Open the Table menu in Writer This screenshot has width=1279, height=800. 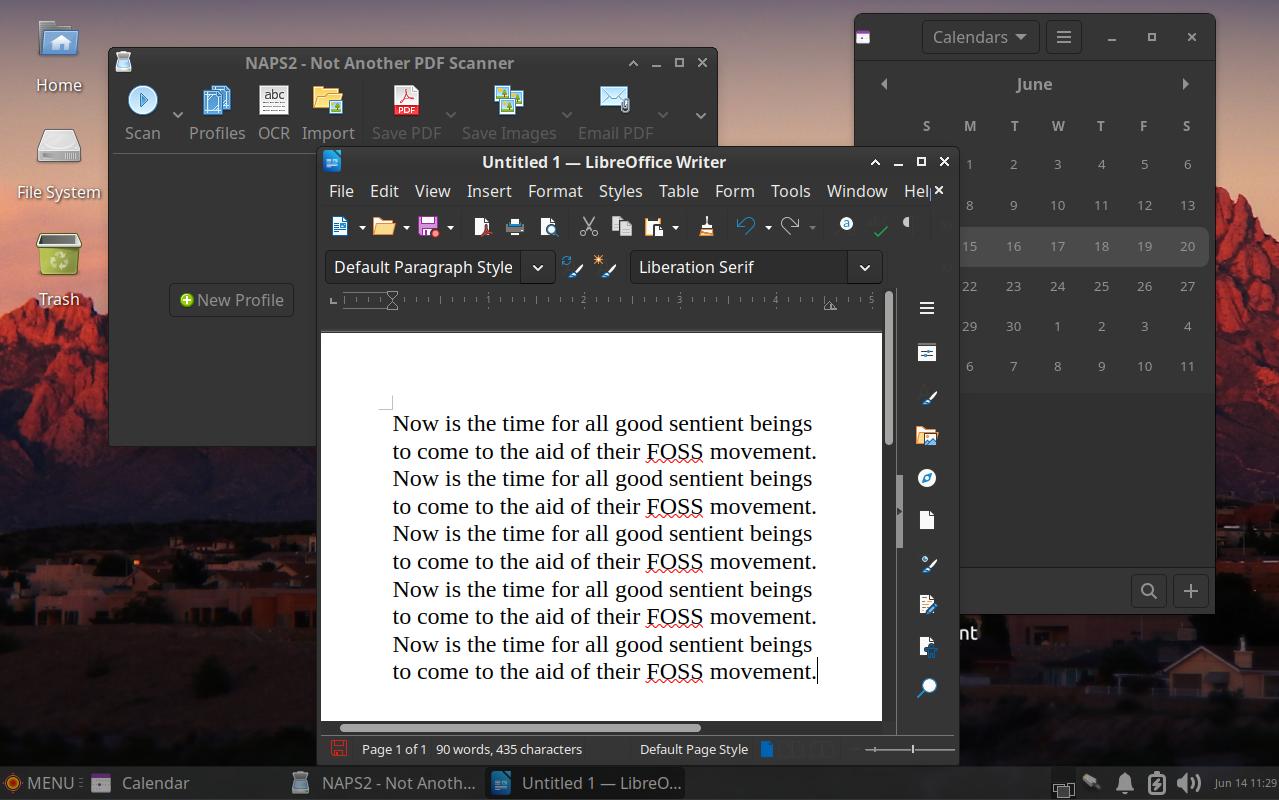[678, 190]
